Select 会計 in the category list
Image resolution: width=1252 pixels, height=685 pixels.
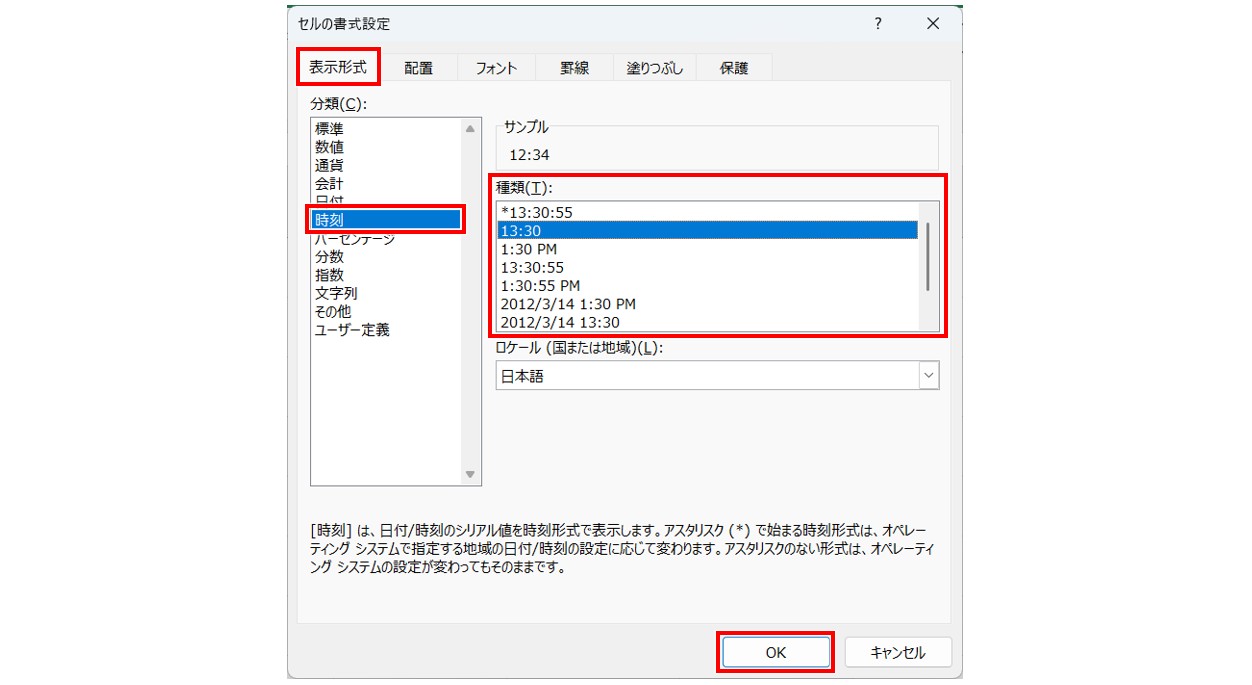pos(386,183)
